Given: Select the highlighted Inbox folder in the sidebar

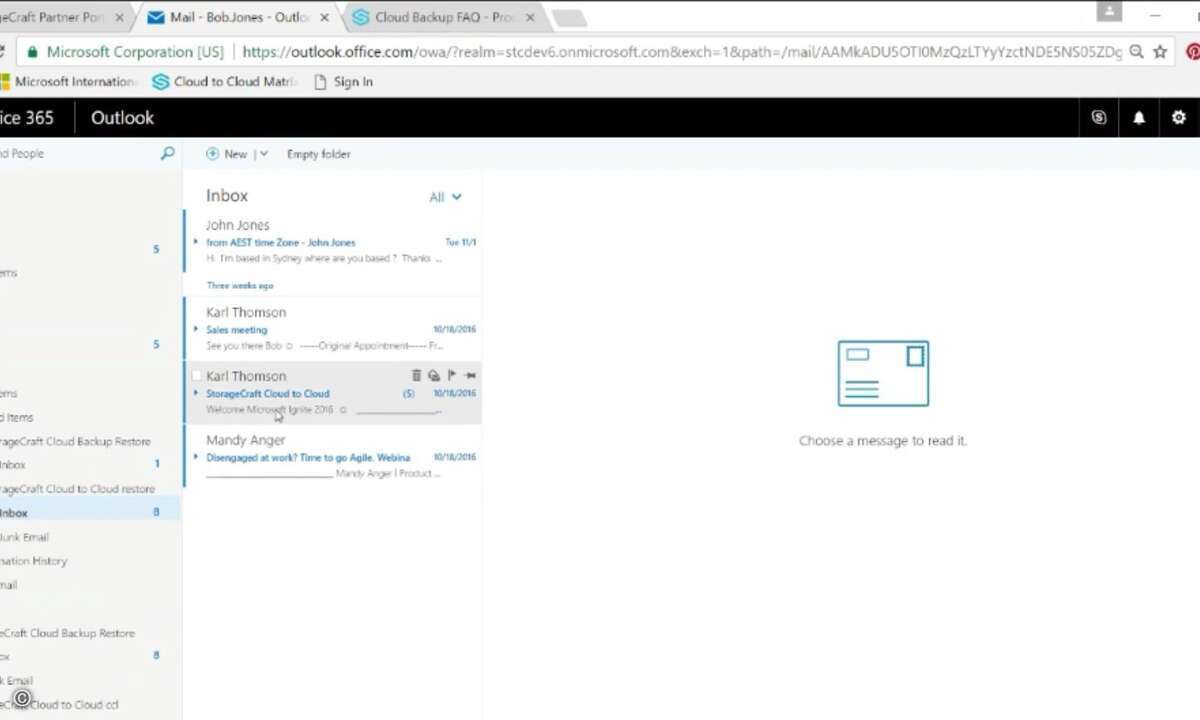Looking at the screenshot, I should point(88,513).
